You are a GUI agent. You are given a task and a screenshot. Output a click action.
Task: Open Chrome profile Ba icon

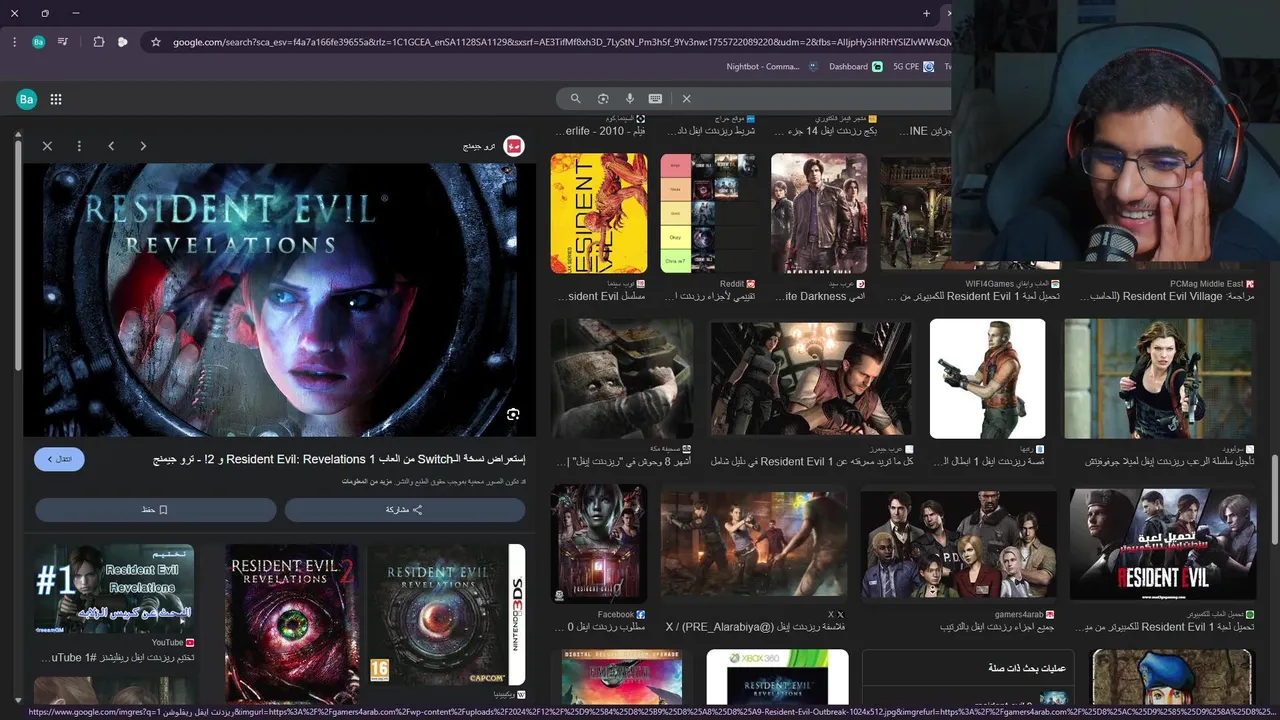click(38, 42)
